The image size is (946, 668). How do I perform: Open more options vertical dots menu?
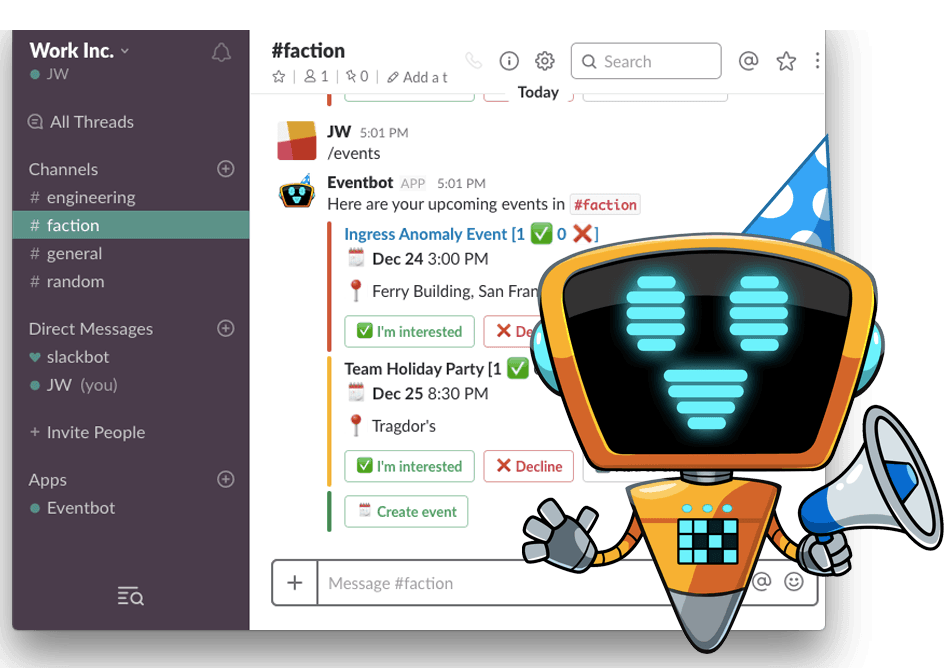click(x=817, y=60)
